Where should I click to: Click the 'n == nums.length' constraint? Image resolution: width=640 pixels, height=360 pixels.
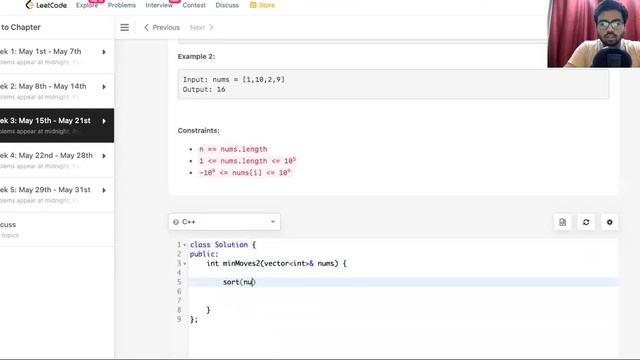[233, 149]
